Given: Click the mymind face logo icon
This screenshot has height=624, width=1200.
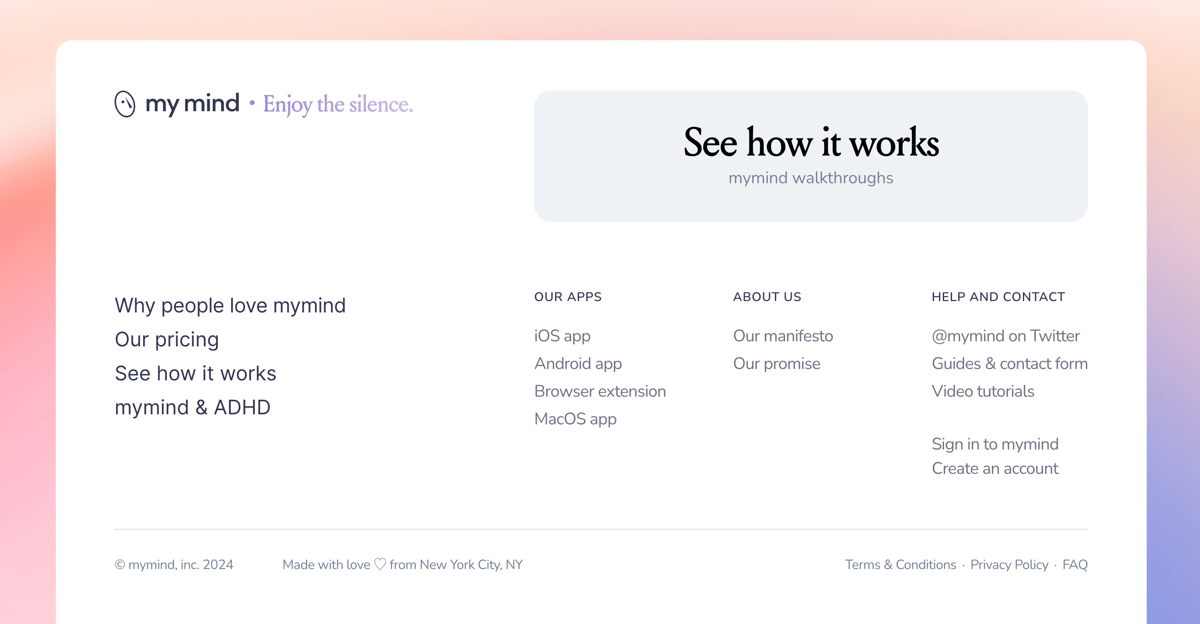Looking at the screenshot, I should click(124, 102).
